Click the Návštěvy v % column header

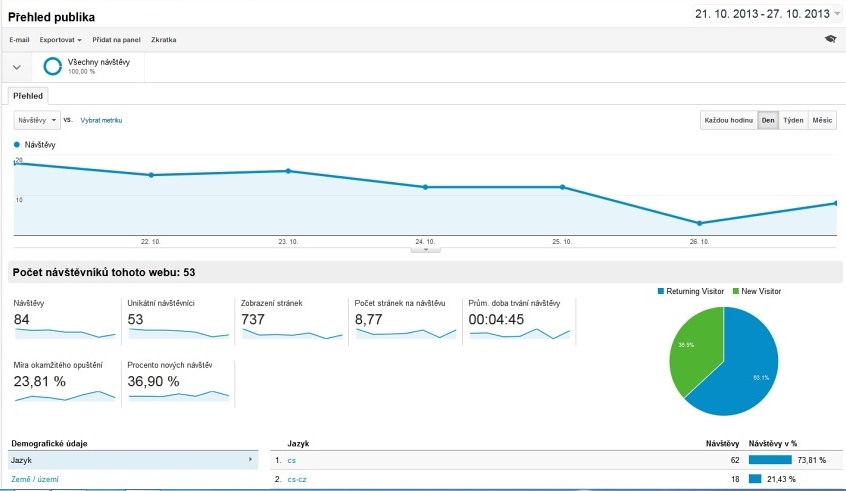773,444
